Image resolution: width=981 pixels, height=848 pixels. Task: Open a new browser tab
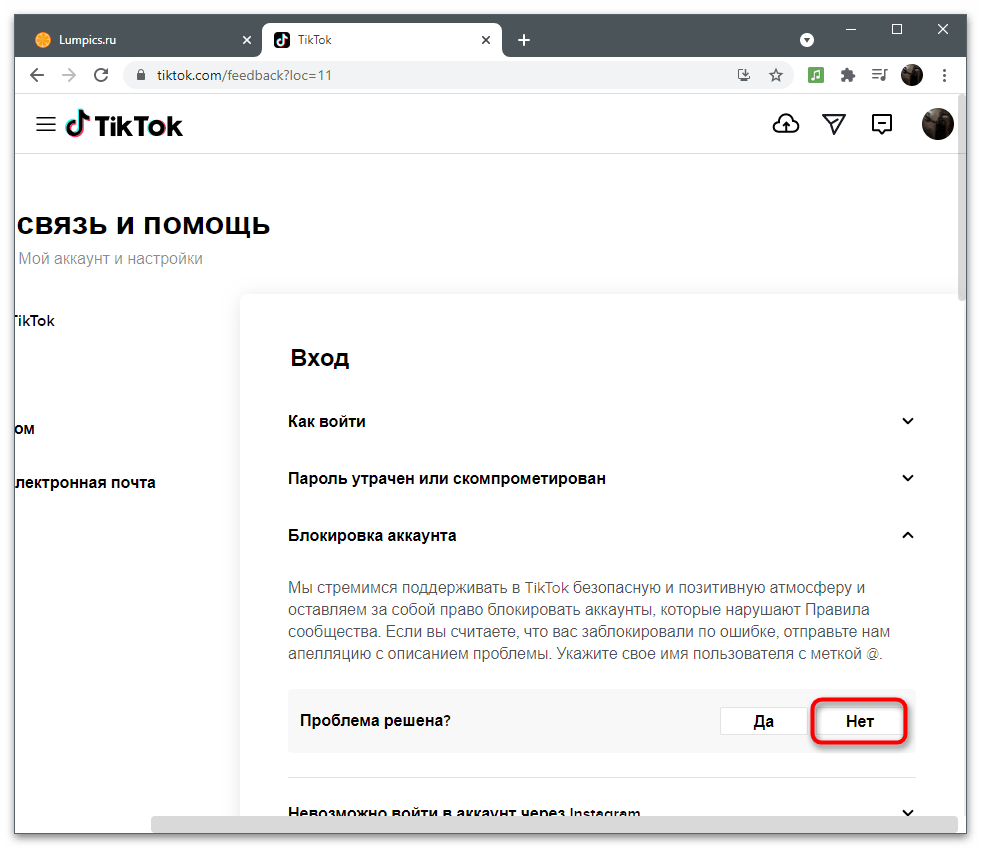[524, 40]
